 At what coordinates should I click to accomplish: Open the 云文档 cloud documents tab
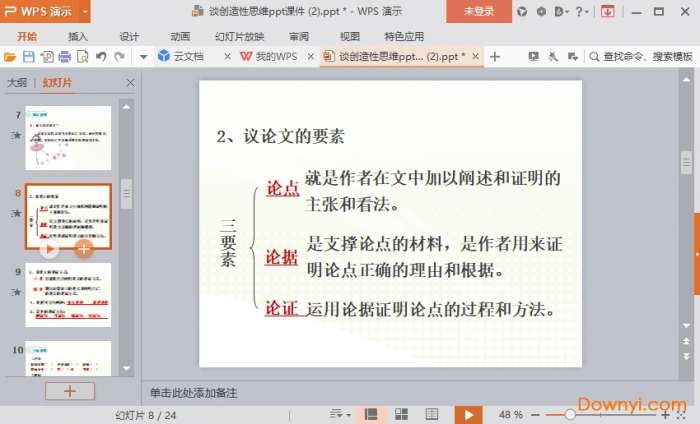click(181, 56)
